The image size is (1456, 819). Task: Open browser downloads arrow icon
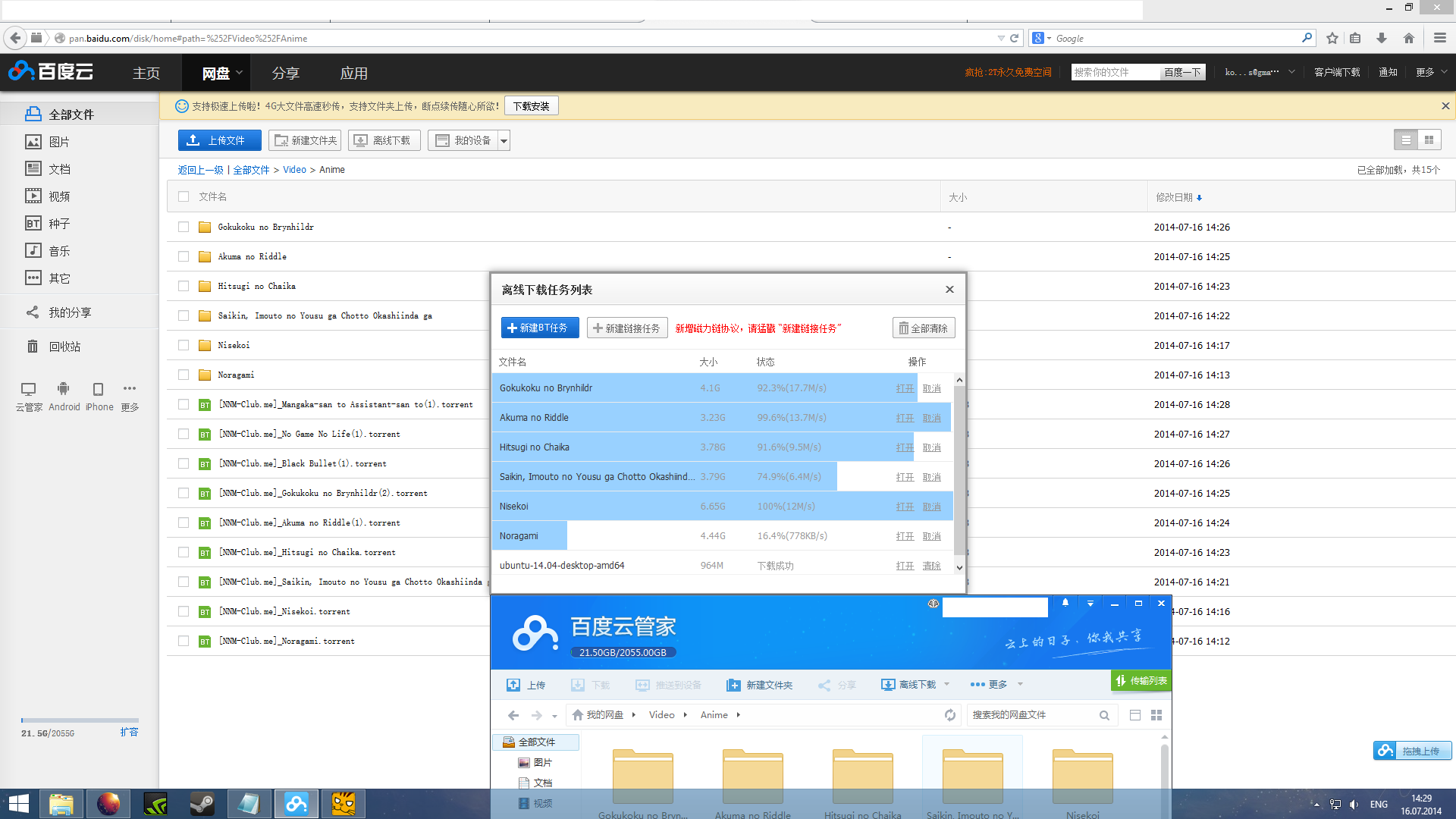pyautogui.click(x=1382, y=38)
